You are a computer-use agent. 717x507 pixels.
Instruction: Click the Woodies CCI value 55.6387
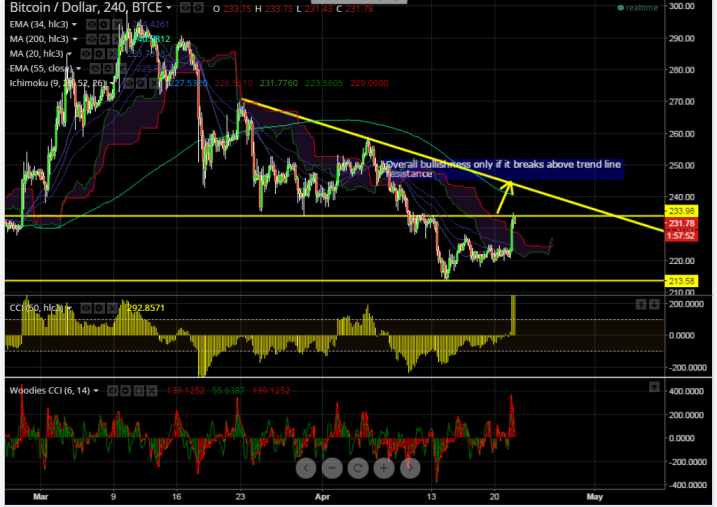228,391
